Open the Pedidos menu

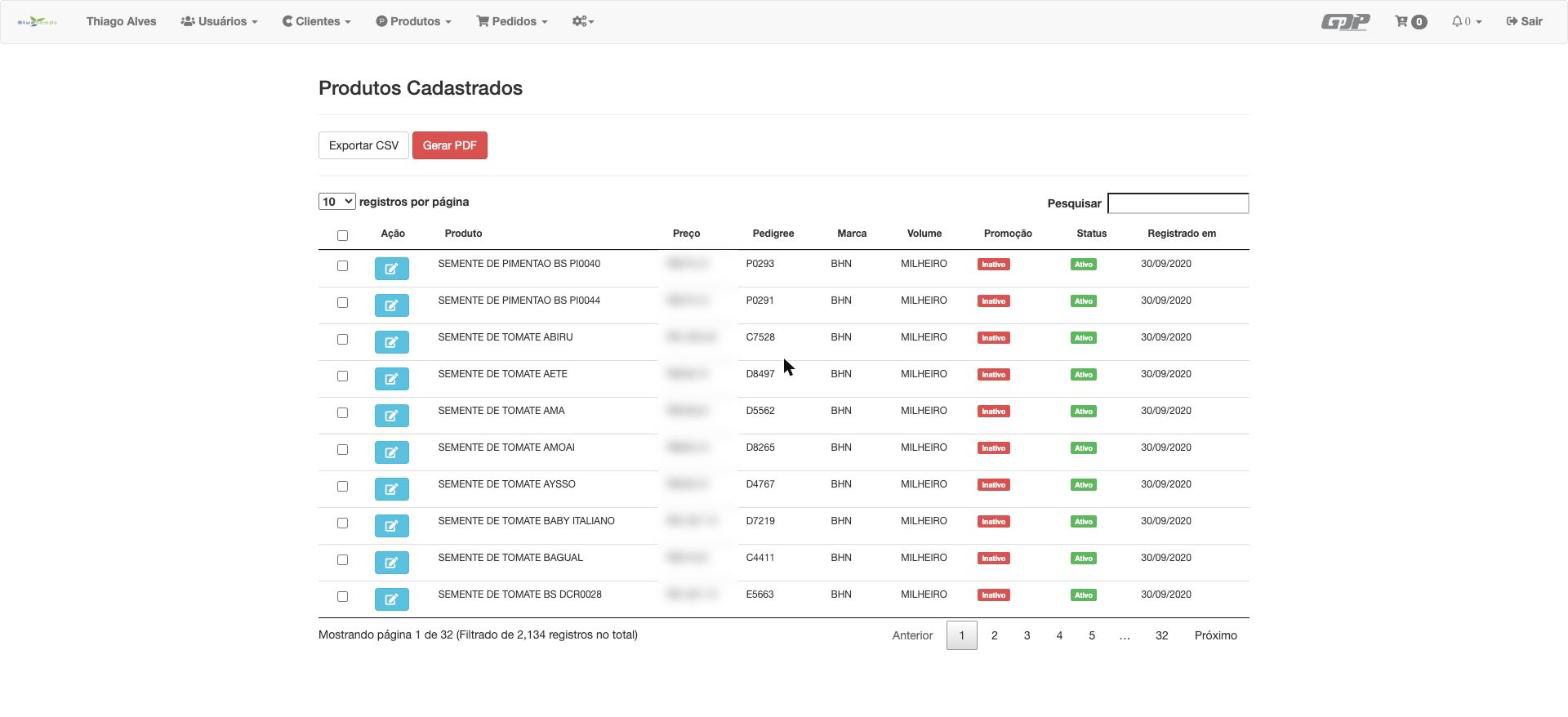(512, 21)
